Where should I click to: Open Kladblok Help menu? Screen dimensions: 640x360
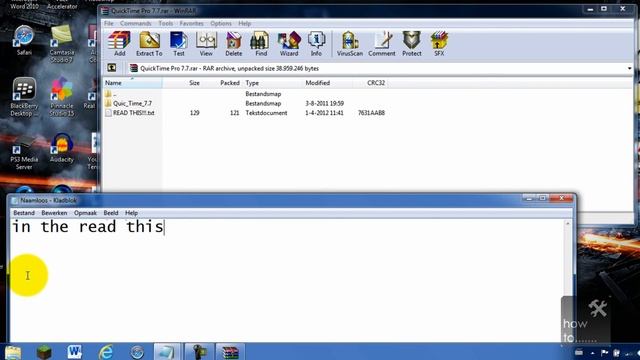131,213
